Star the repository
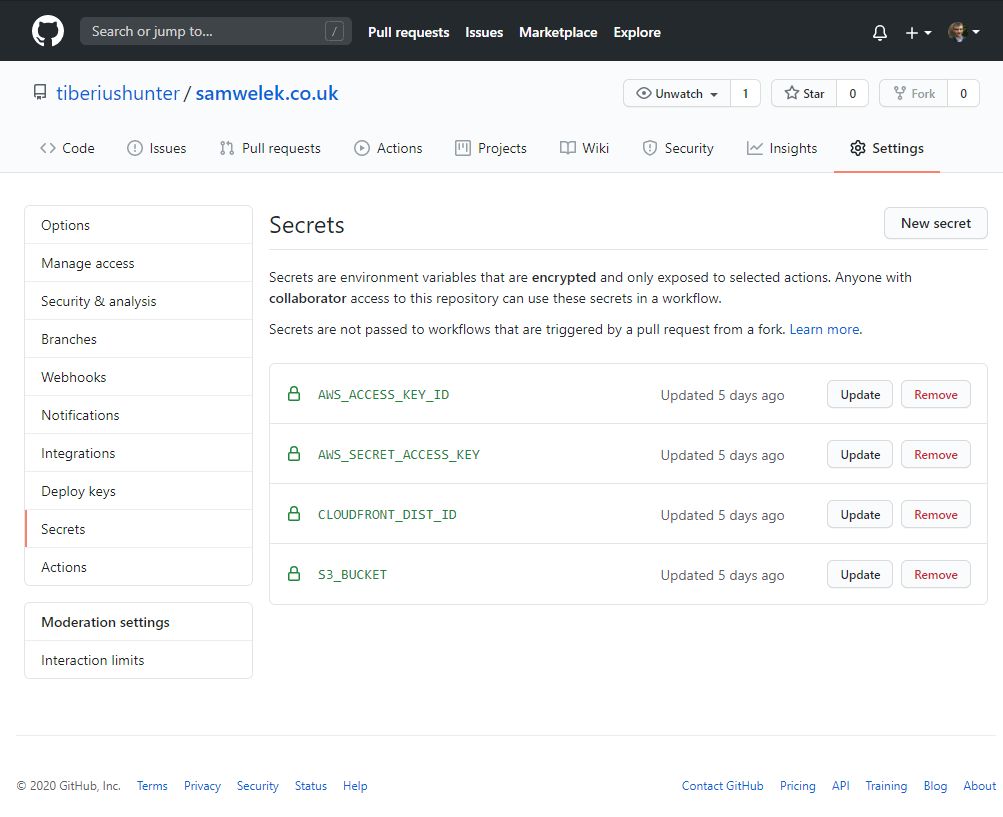This screenshot has width=1003, height=817. click(804, 93)
